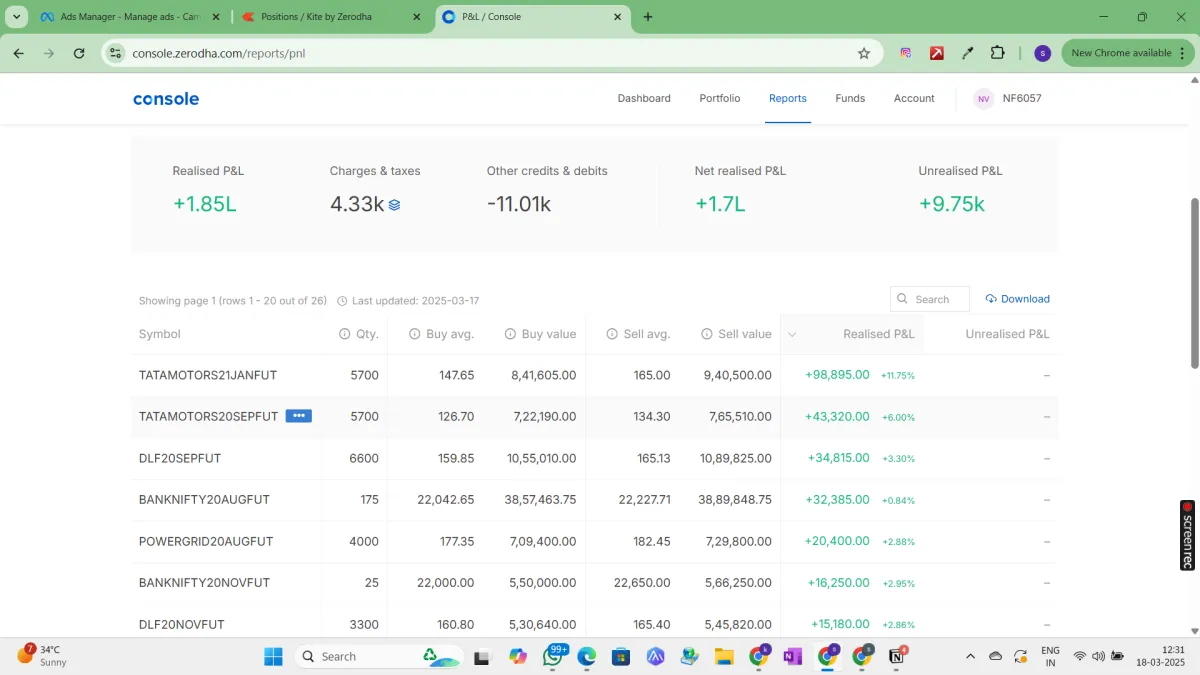This screenshot has height=675, width=1200.
Task: Click the New Chrome available button
Action: 1127,53
